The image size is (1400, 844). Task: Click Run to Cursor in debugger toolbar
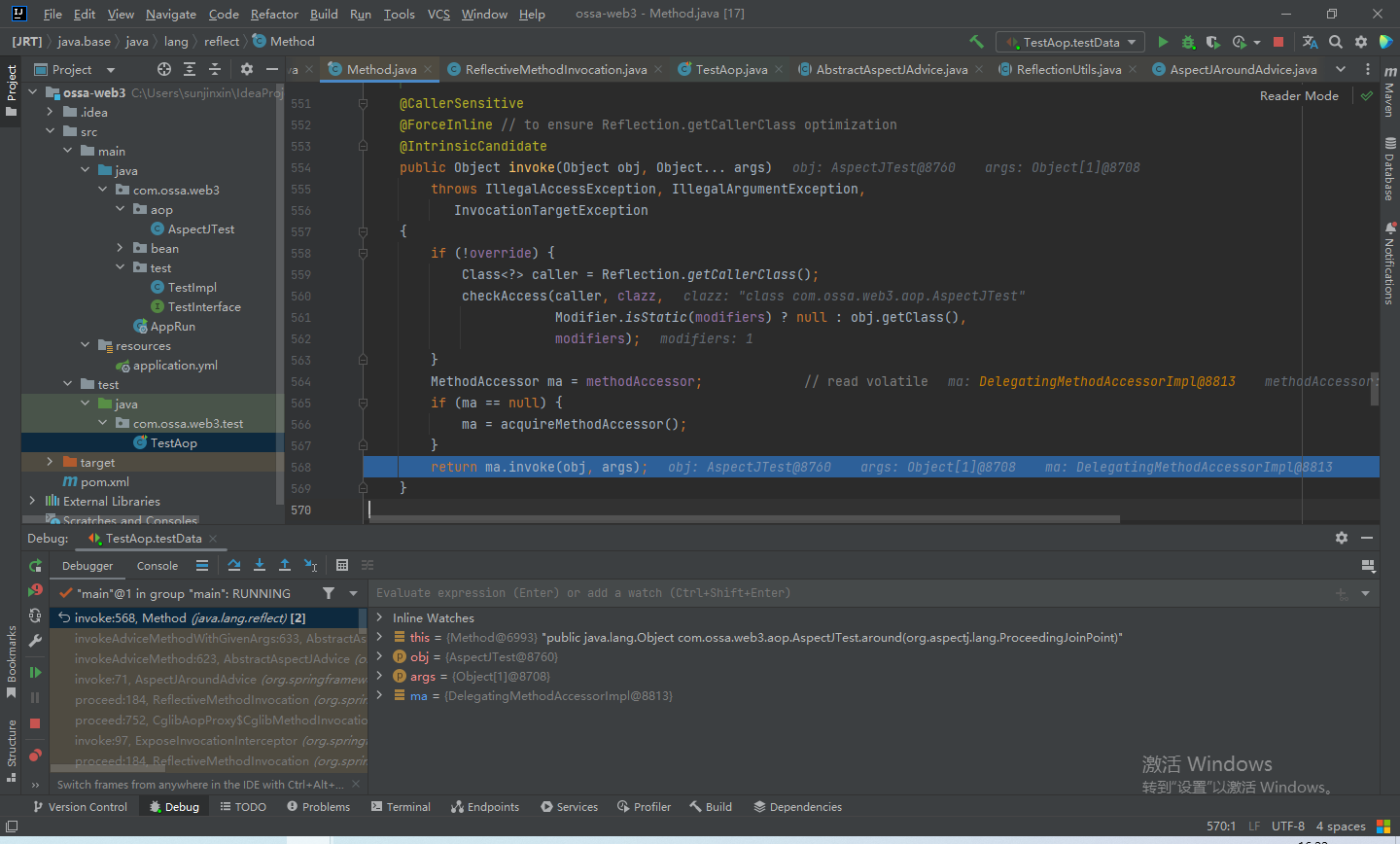click(x=310, y=565)
